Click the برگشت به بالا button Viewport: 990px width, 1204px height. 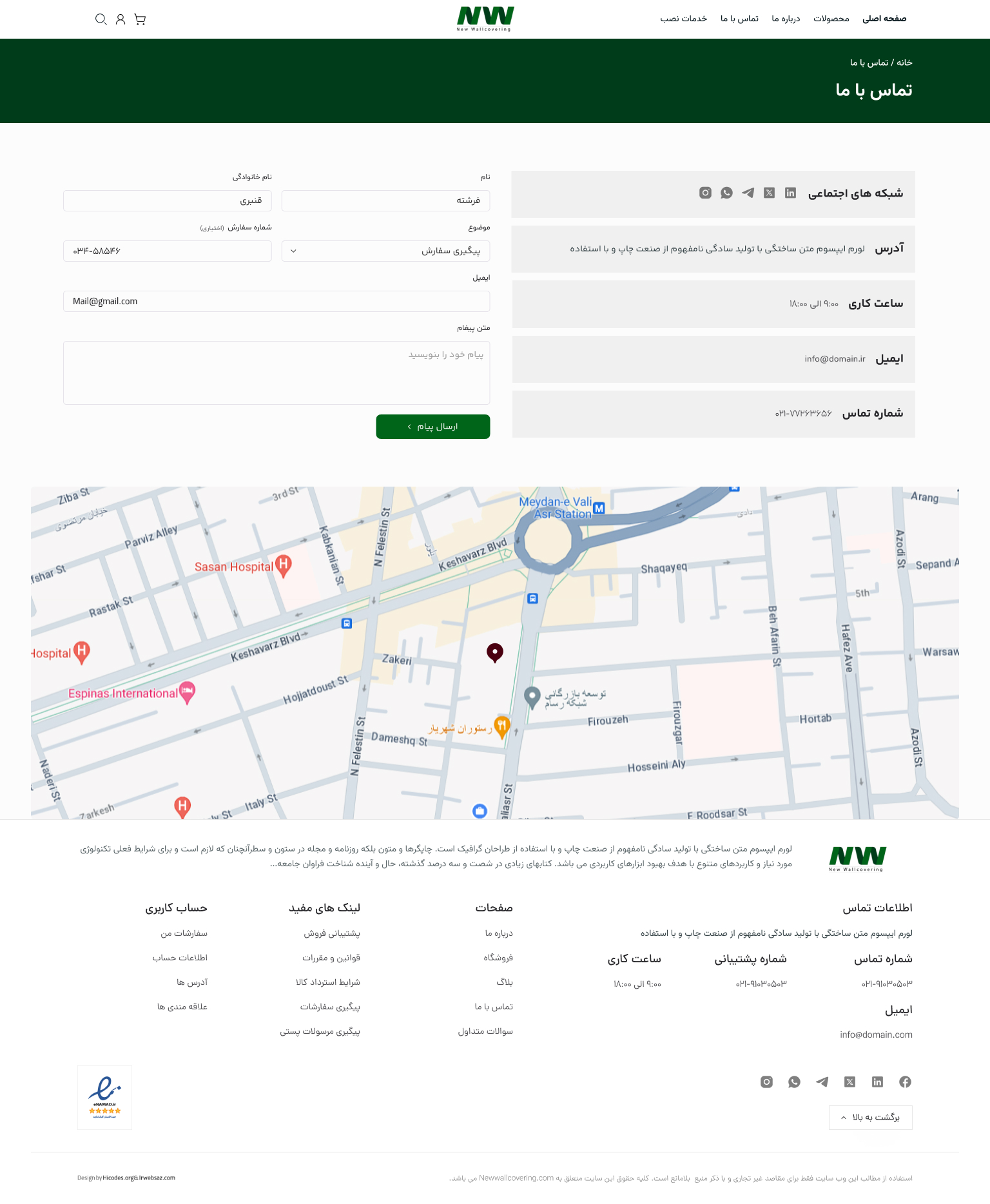pyautogui.click(x=870, y=1117)
